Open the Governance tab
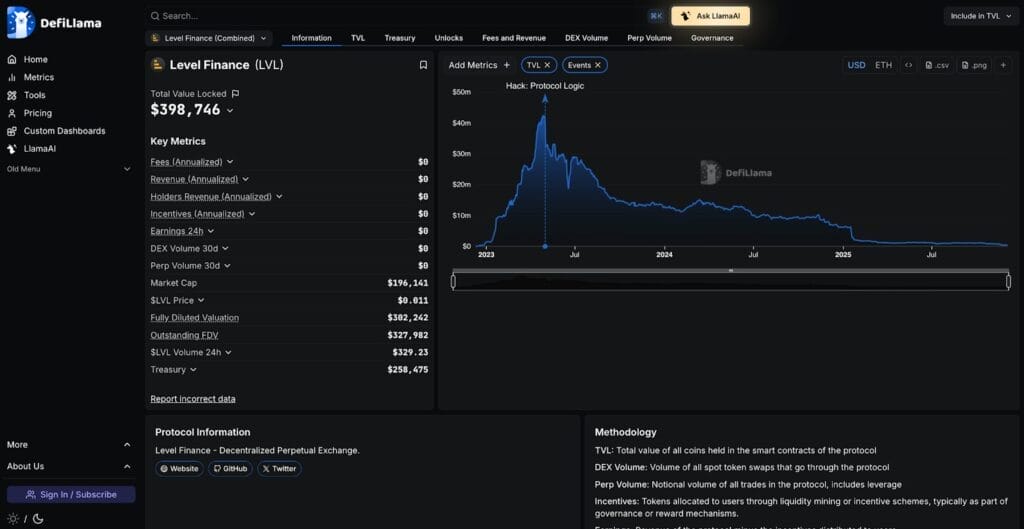Viewport: 1024px width, 529px height. point(712,38)
